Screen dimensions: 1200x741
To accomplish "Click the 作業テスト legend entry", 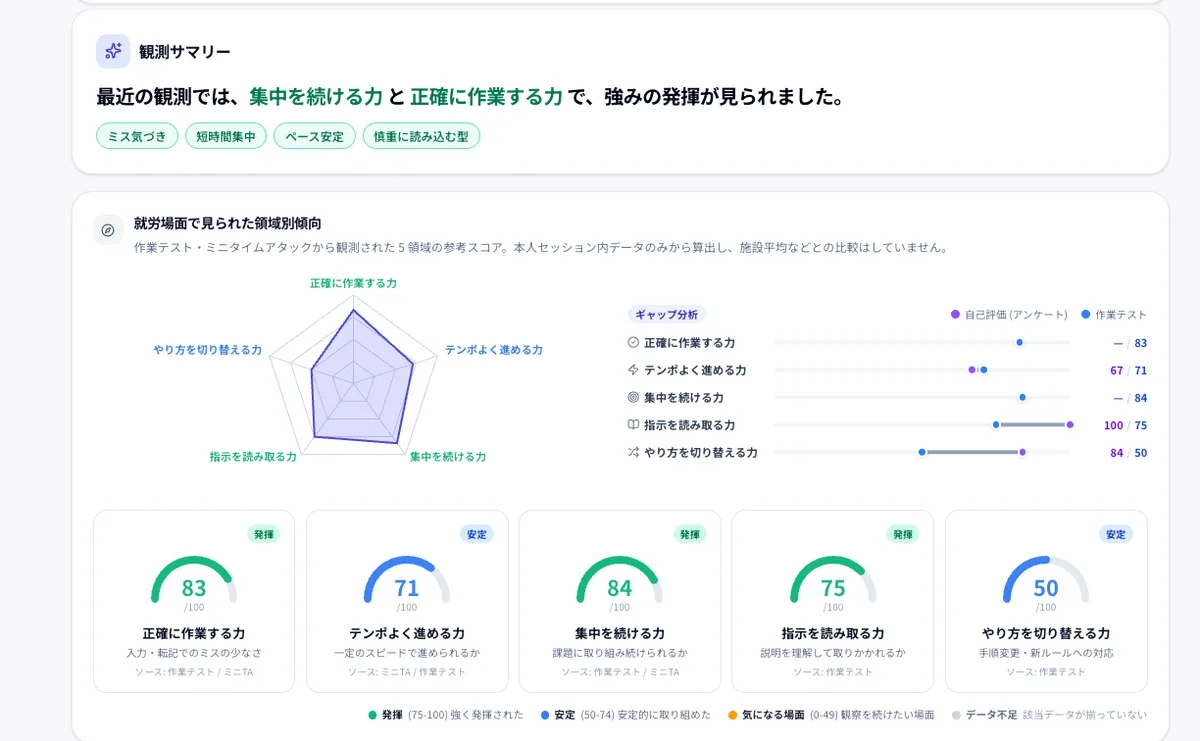I will point(1114,314).
